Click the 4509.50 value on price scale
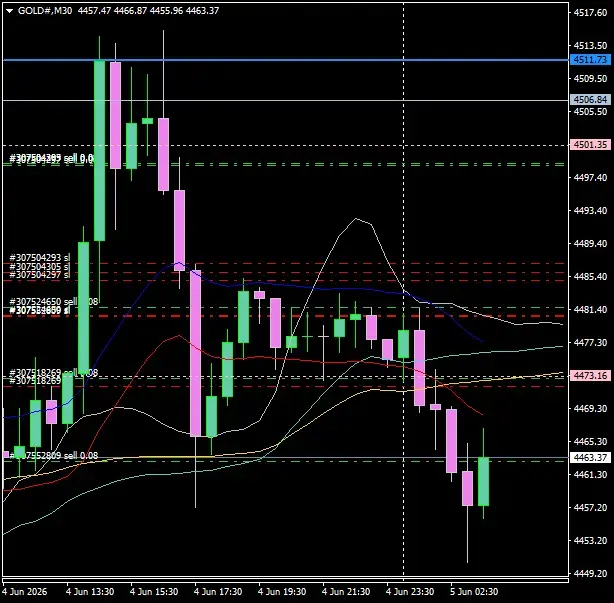 click(x=590, y=78)
